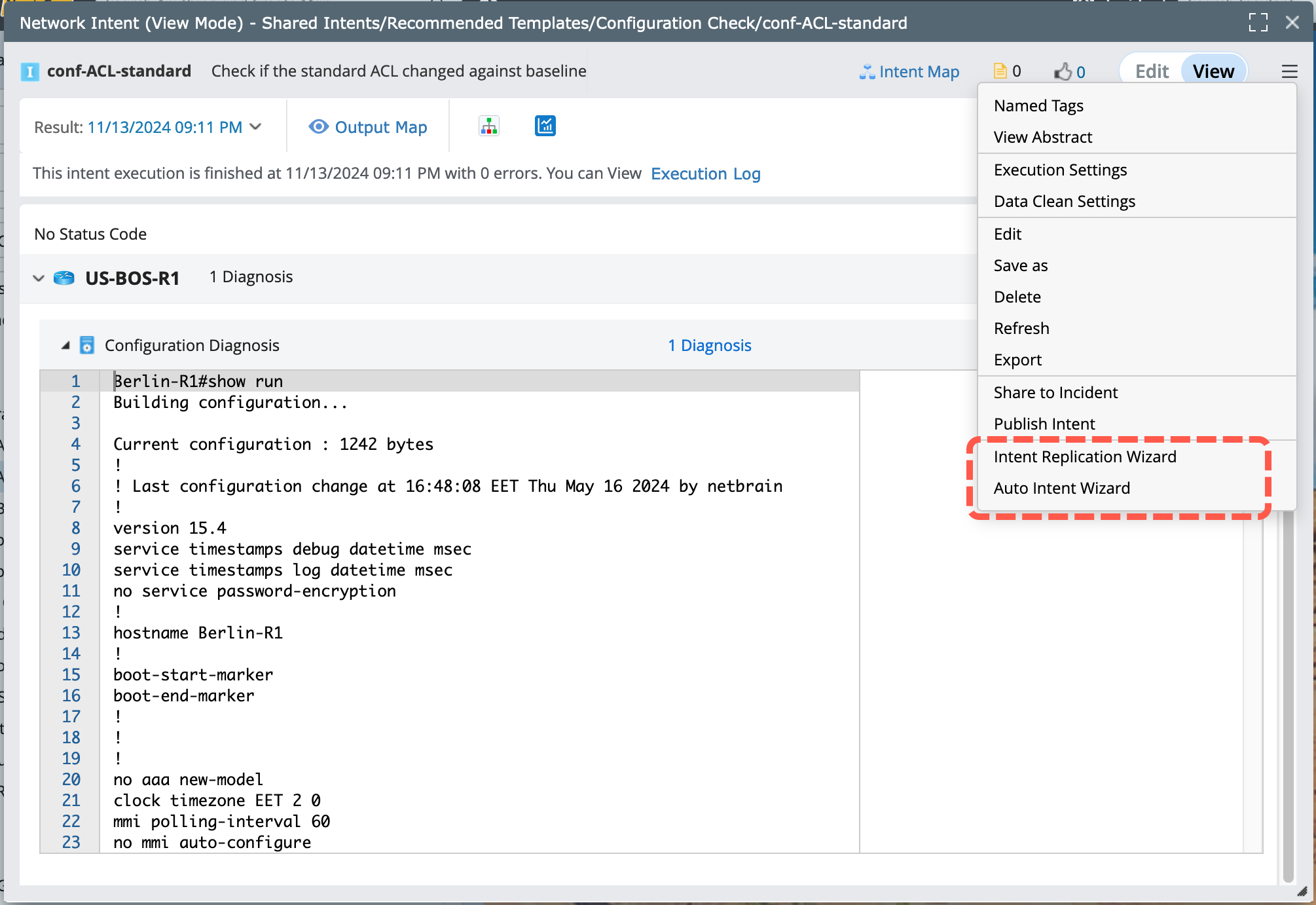The image size is (1316, 905).
Task: Click the topology tree icon in toolbar
Action: click(x=489, y=126)
